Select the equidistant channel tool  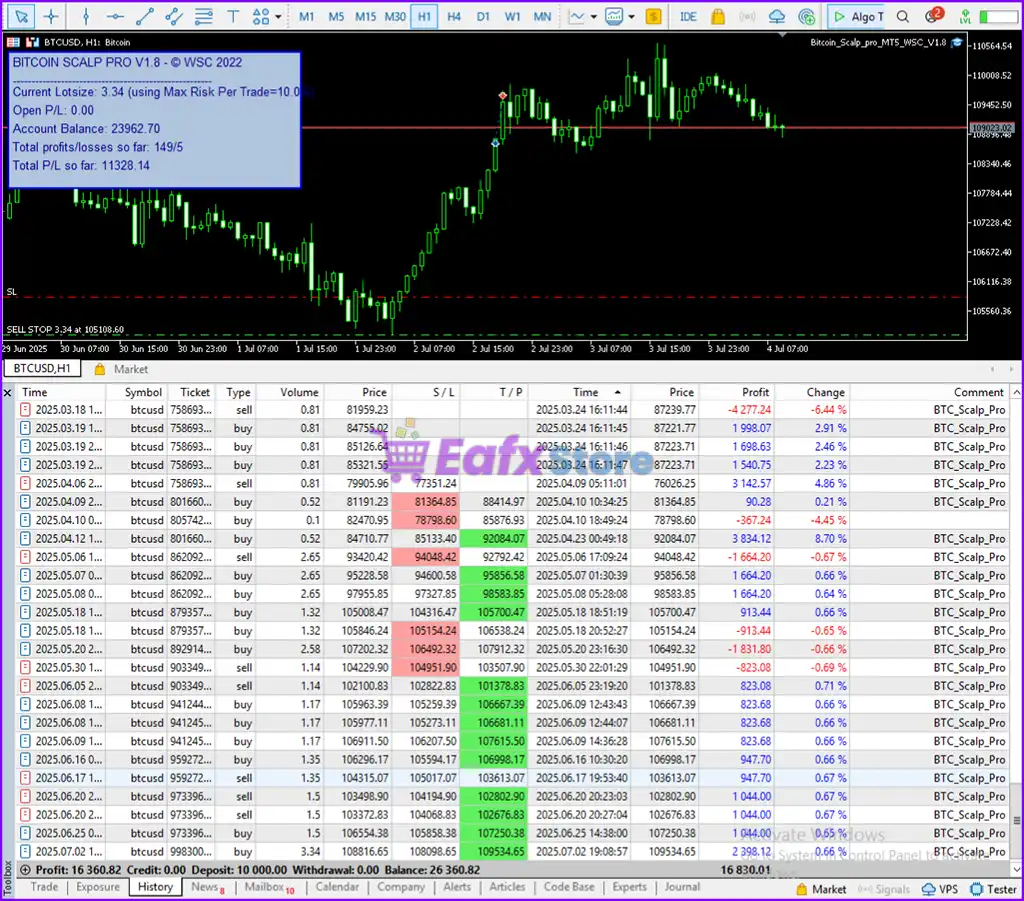(174, 16)
